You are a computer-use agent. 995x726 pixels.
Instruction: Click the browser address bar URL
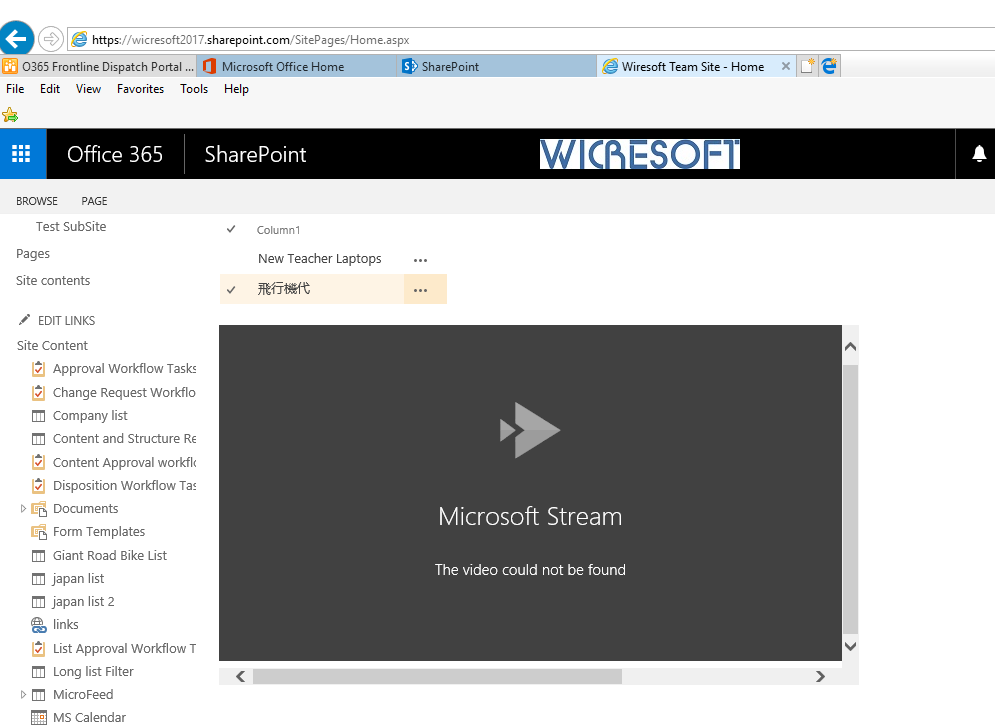pos(251,39)
